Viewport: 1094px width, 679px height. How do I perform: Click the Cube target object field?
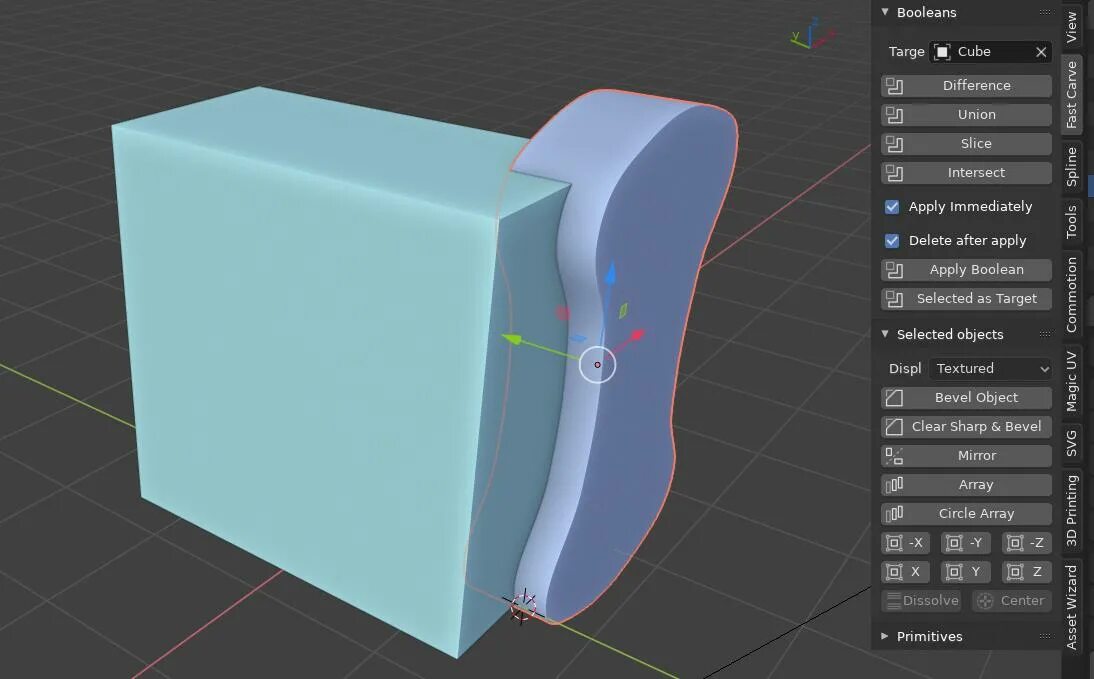click(x=990, y=52)
